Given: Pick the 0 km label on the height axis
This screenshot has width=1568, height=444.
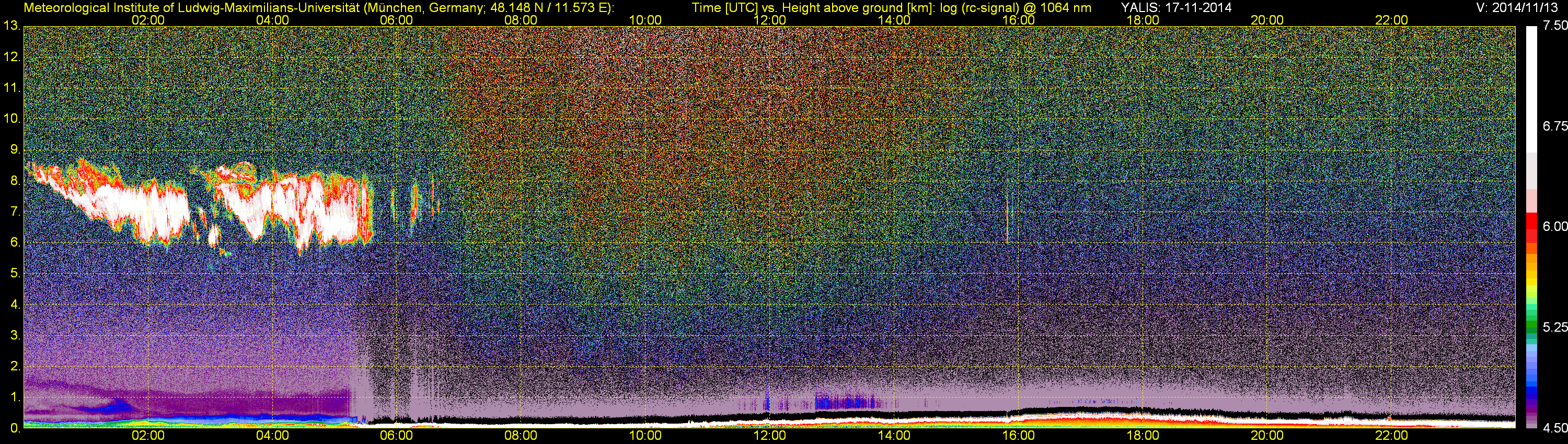Looking at the screenshot, I should (15, 428).
